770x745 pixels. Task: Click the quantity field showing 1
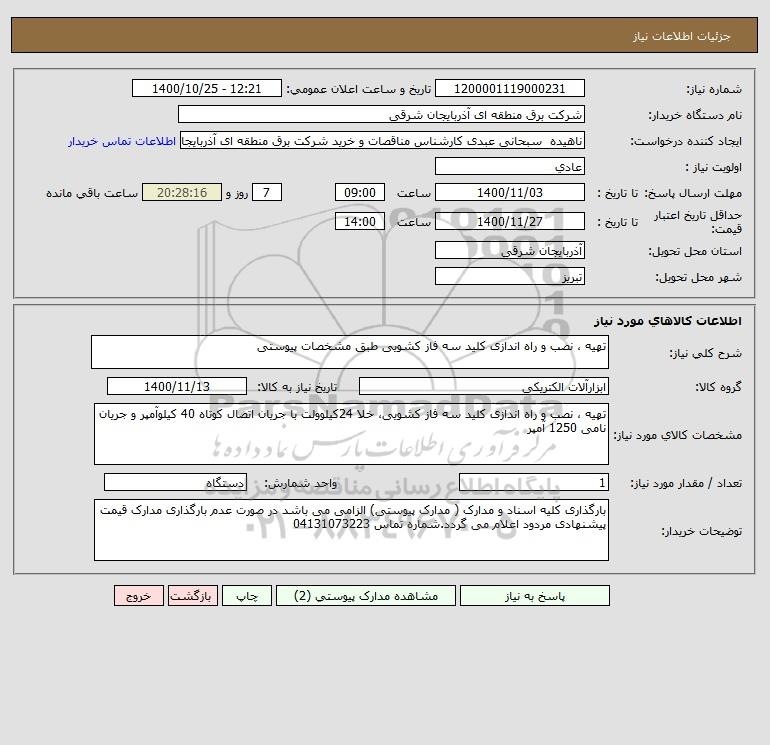click(534, 483)
